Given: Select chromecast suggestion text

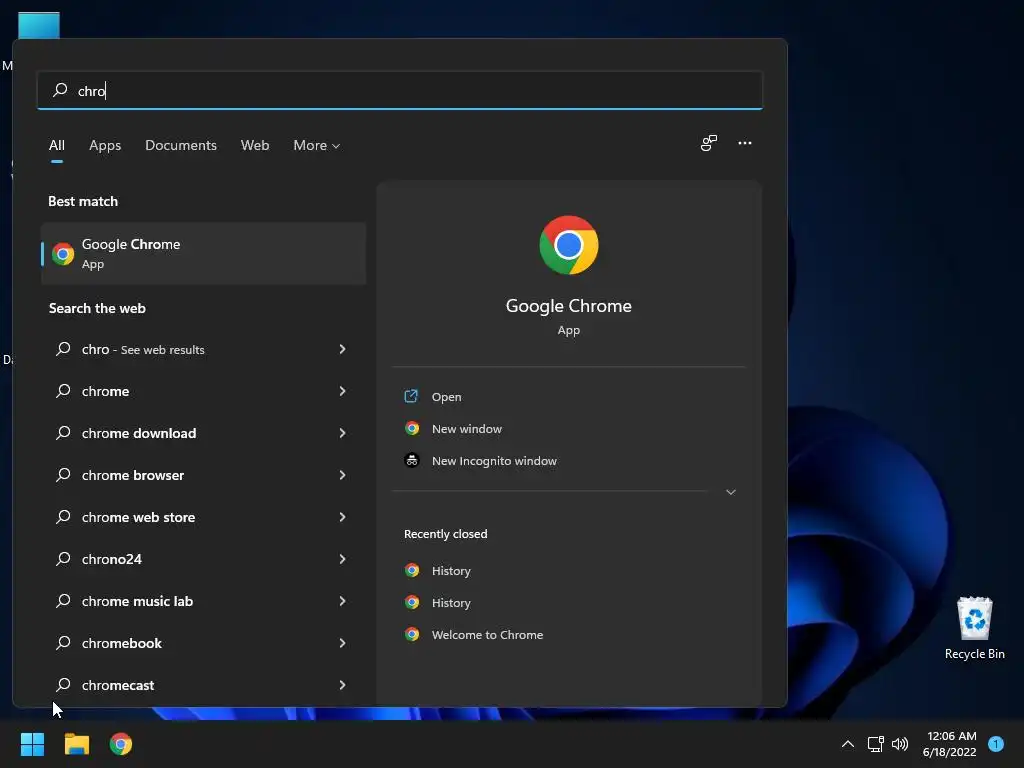Looking at the screenshot, I should point(118,685).
